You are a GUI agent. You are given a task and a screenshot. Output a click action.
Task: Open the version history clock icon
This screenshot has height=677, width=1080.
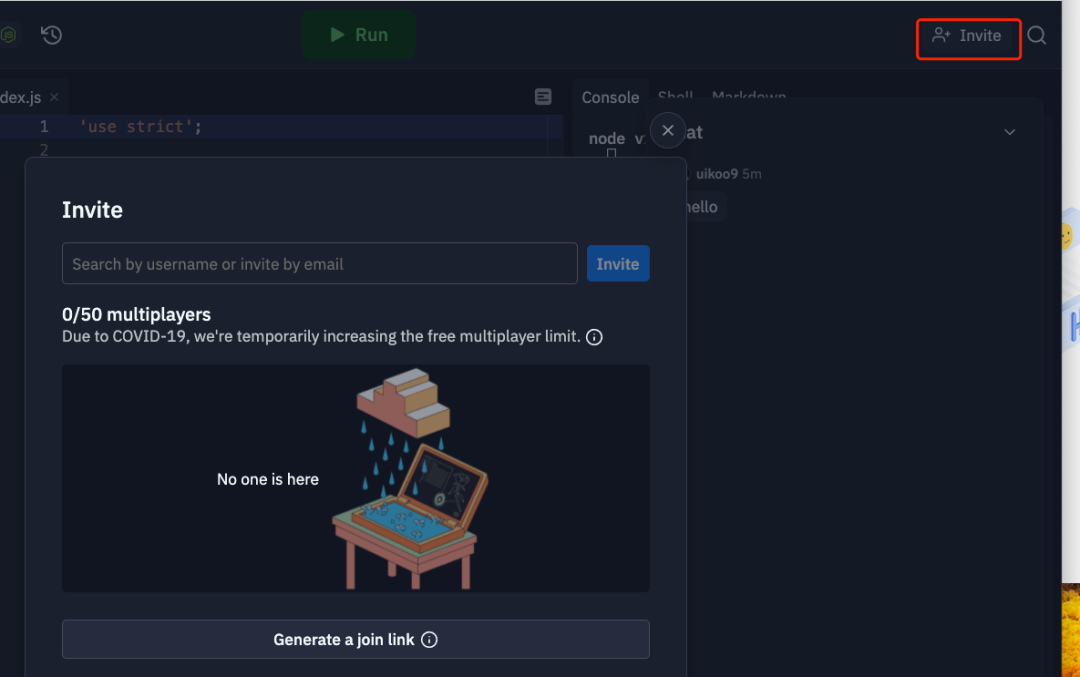[x=52, y=34]
